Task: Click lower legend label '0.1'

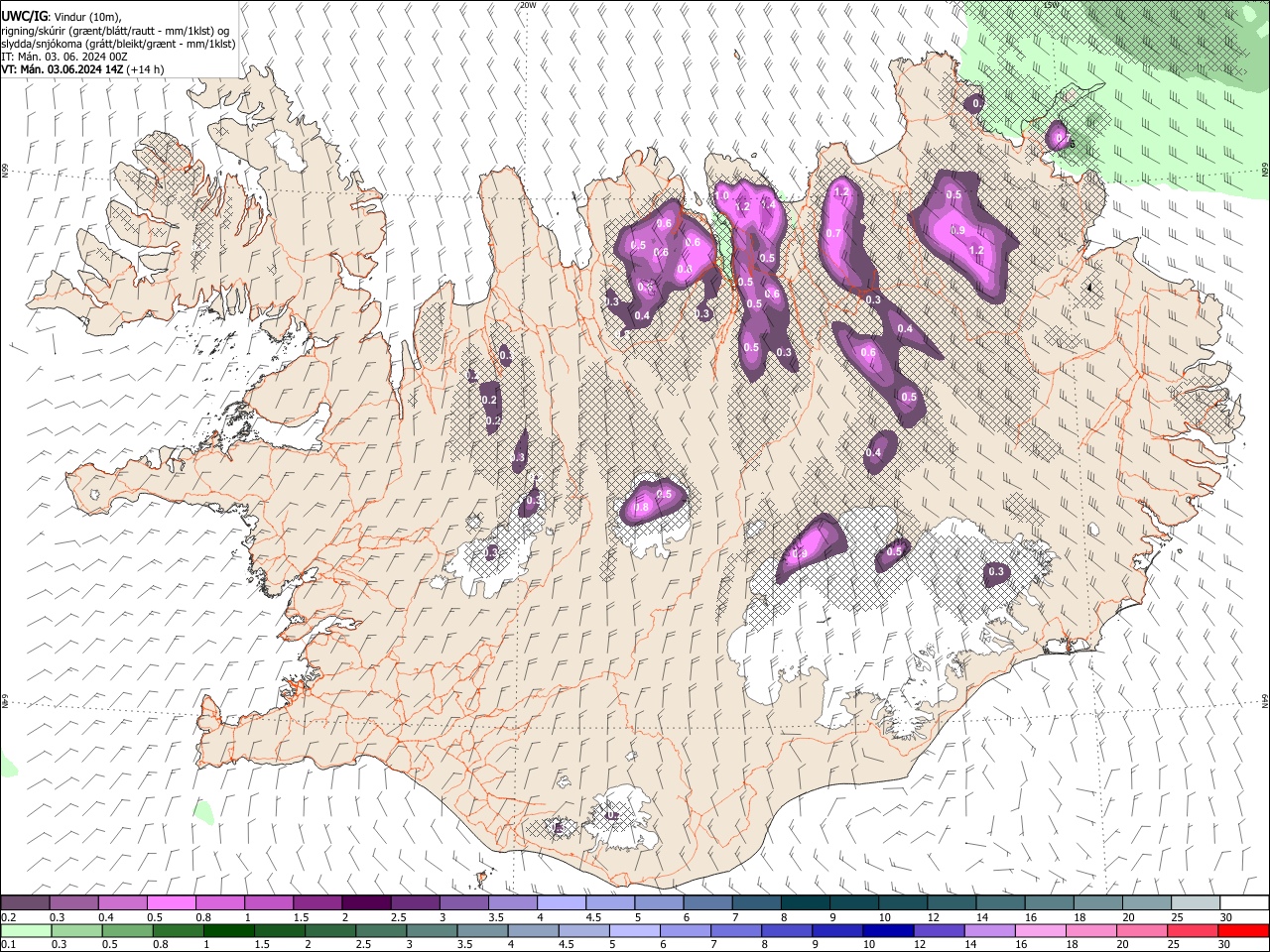Action: coord(9,945)
